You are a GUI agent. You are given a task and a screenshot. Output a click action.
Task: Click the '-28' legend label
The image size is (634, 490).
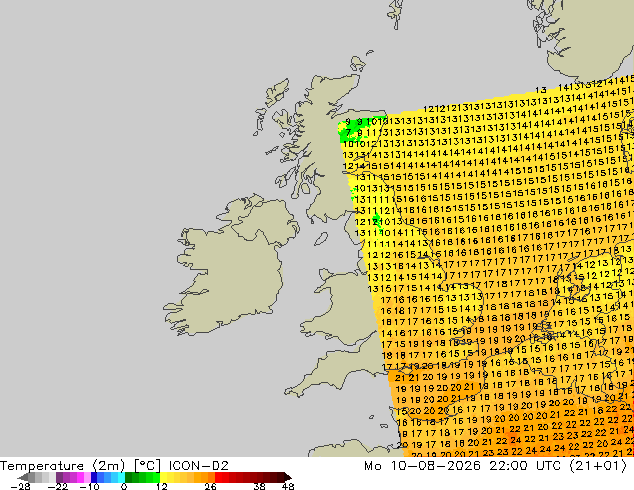tap(20, 486)
